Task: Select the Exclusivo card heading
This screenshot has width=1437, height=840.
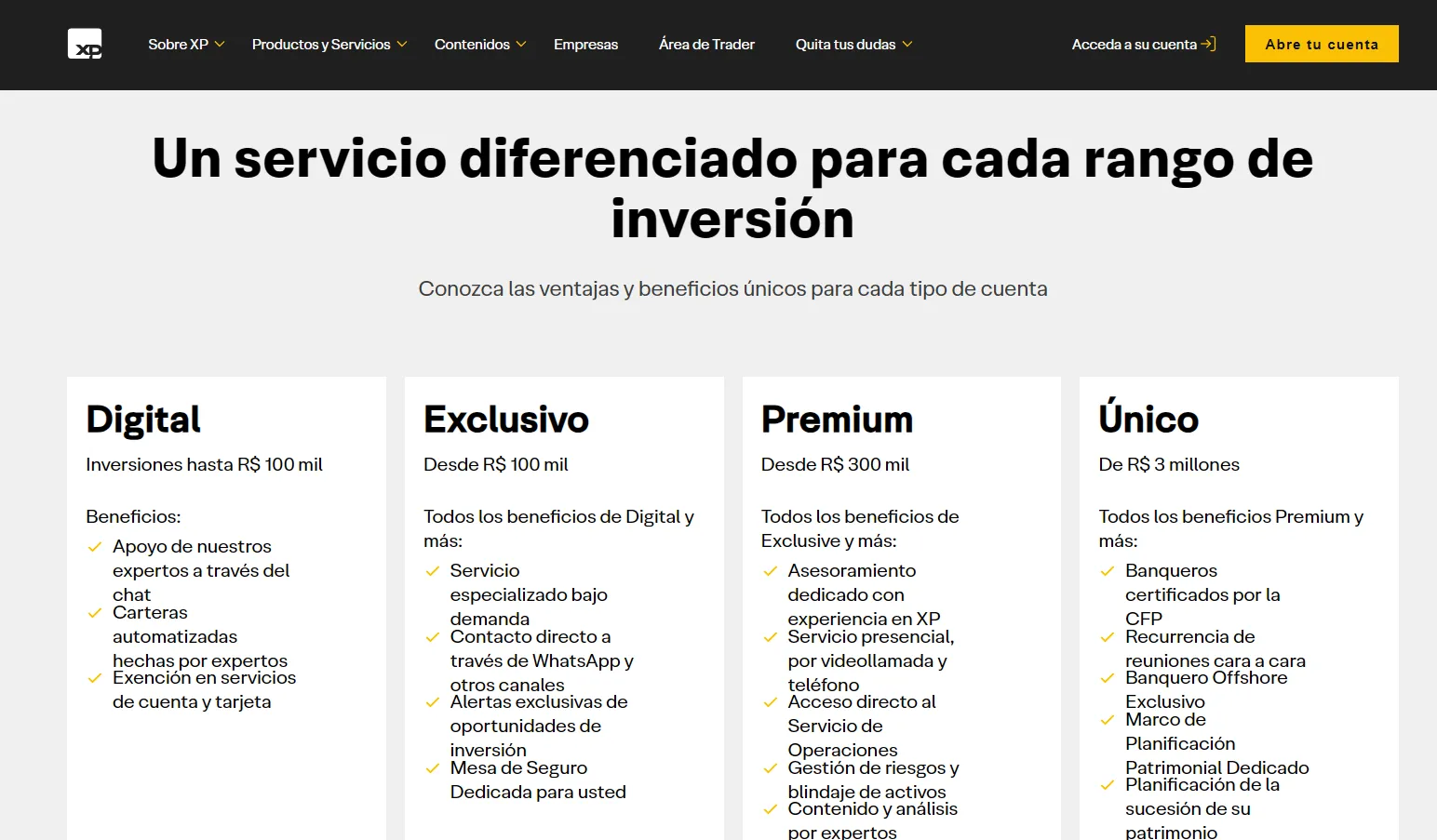Action: [x=506, y=420]
